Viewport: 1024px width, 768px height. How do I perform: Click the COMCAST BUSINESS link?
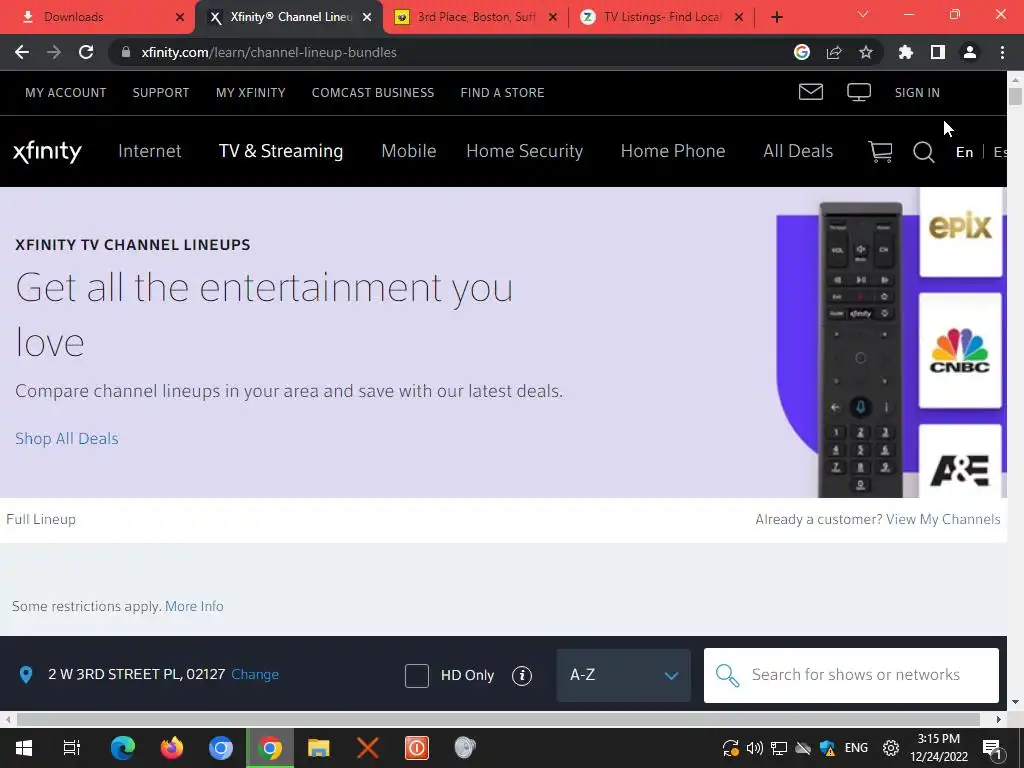tap(373, 93)
